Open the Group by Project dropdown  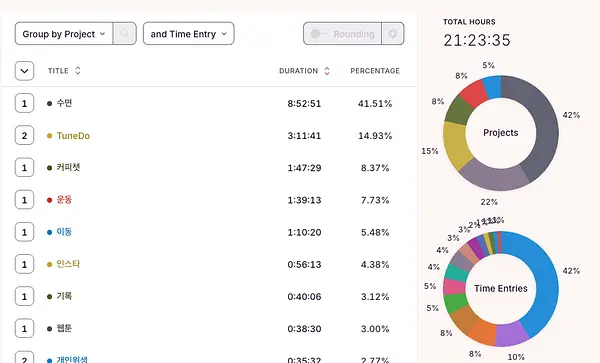click(x=64, y=34)
